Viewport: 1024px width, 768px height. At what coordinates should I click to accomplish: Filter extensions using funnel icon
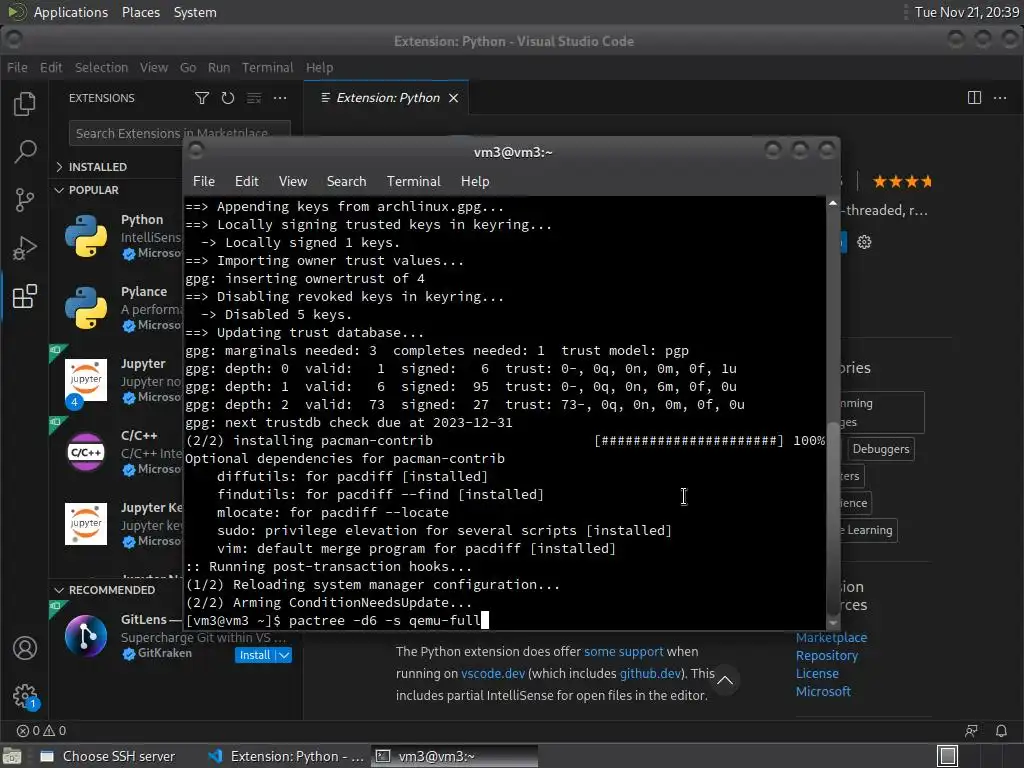pos(202,98)
